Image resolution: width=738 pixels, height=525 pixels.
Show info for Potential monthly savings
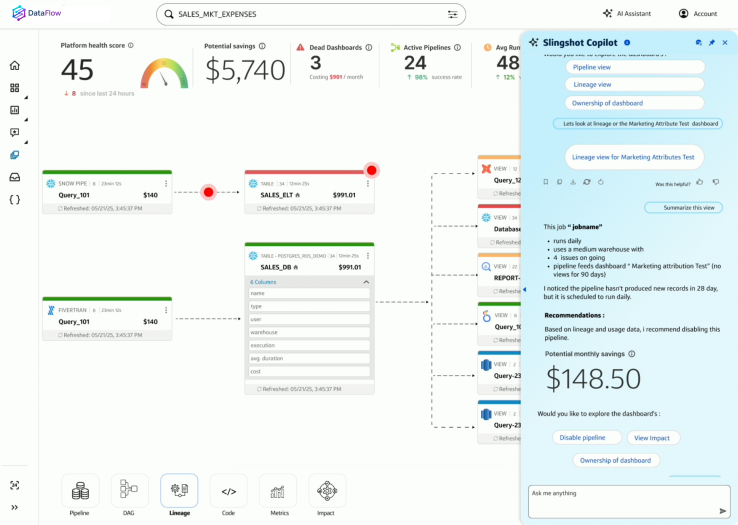click(x=632, y=354)
